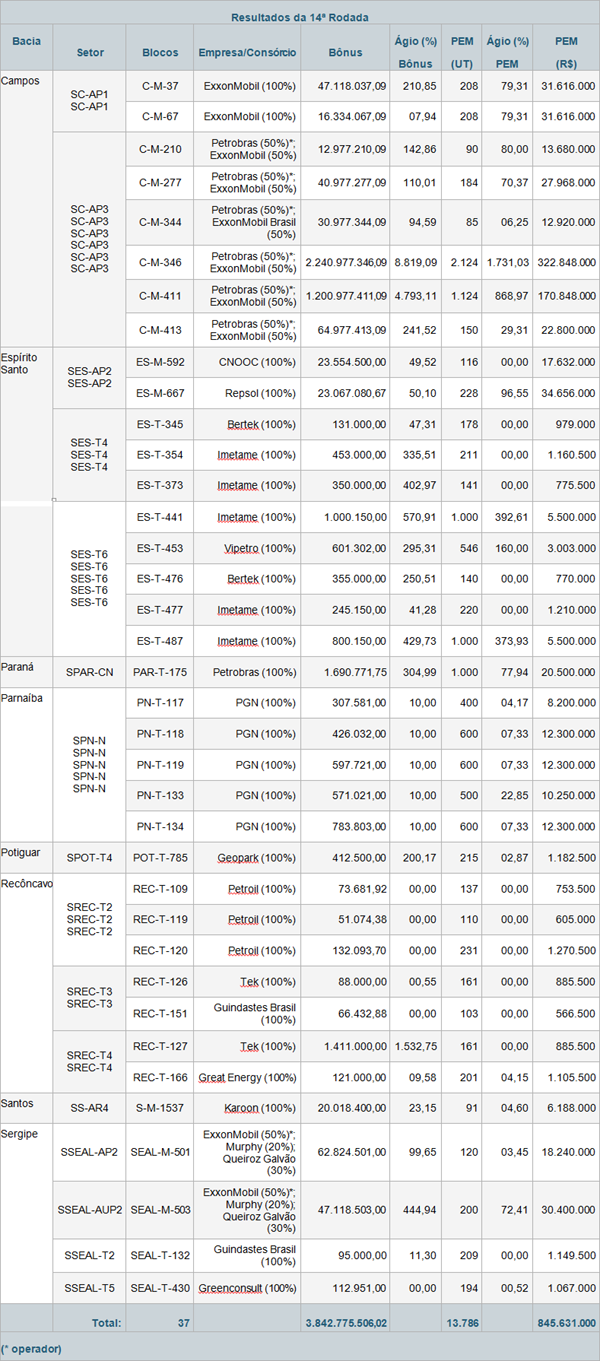600x1361 pixels.
Task: Select the bonus value 2.240.977.346,09
Action: click(346, 262)
